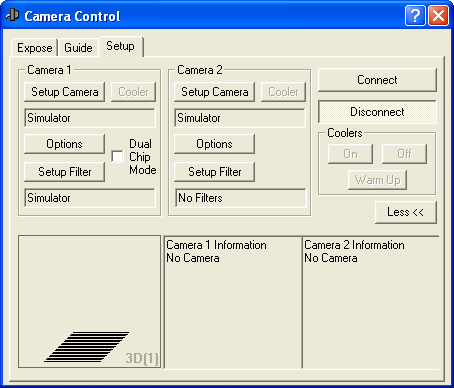
Task: Click Setup Camera for Camera 1
Action: click(x=65, y=92)
